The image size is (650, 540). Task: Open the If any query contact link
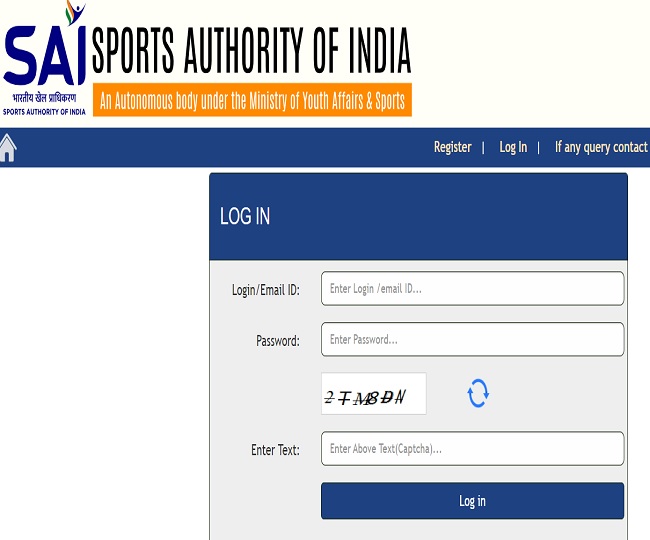601,147
